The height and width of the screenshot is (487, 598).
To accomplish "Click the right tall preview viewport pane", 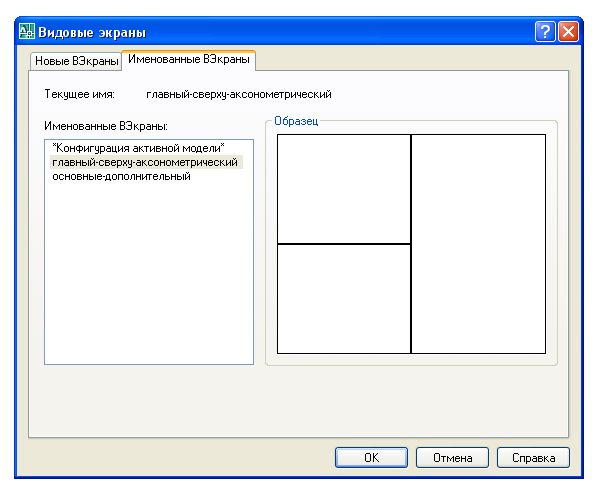I will (478, 244).
